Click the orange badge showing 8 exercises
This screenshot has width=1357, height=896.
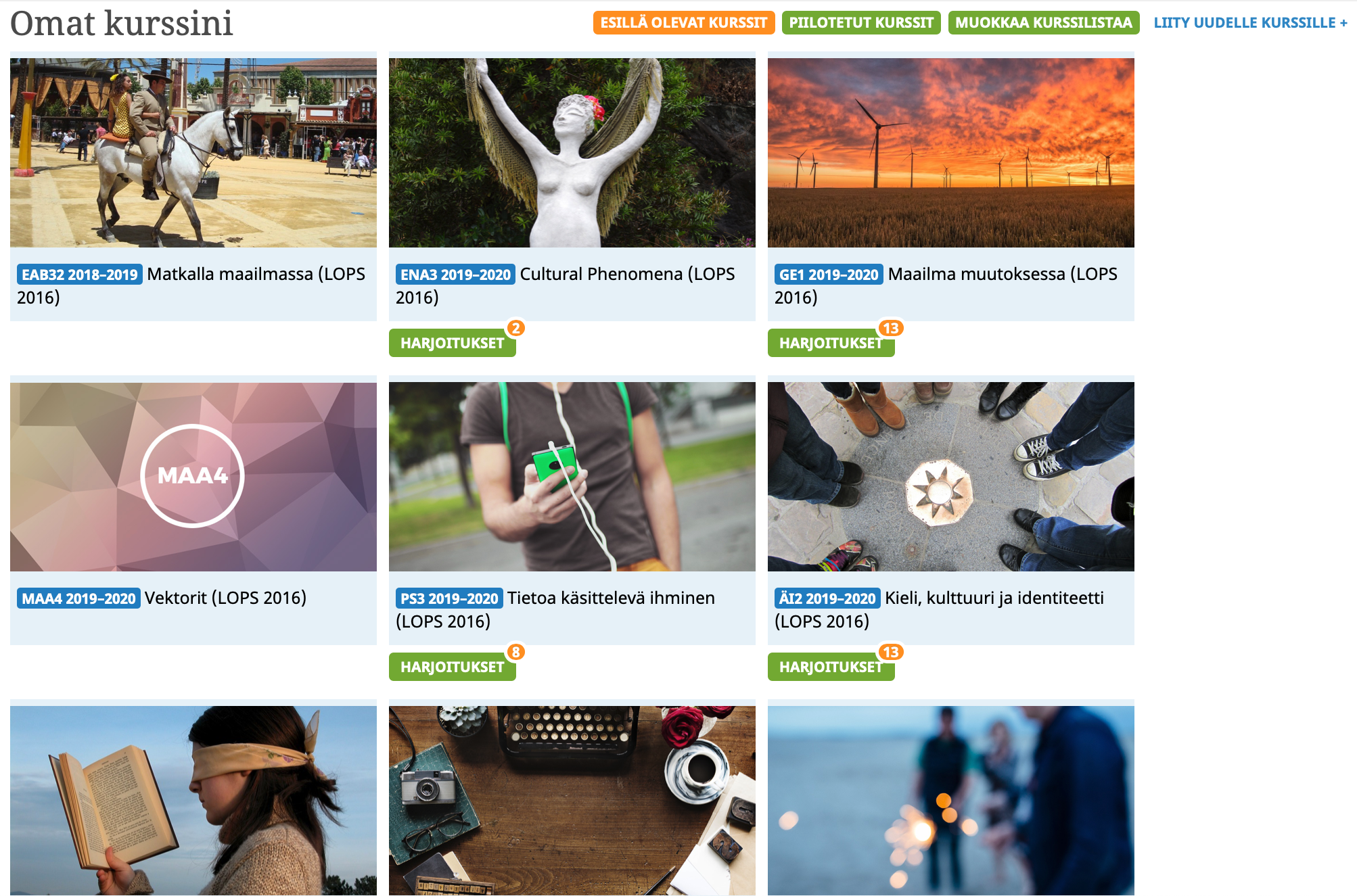click(x=516, y=652)
